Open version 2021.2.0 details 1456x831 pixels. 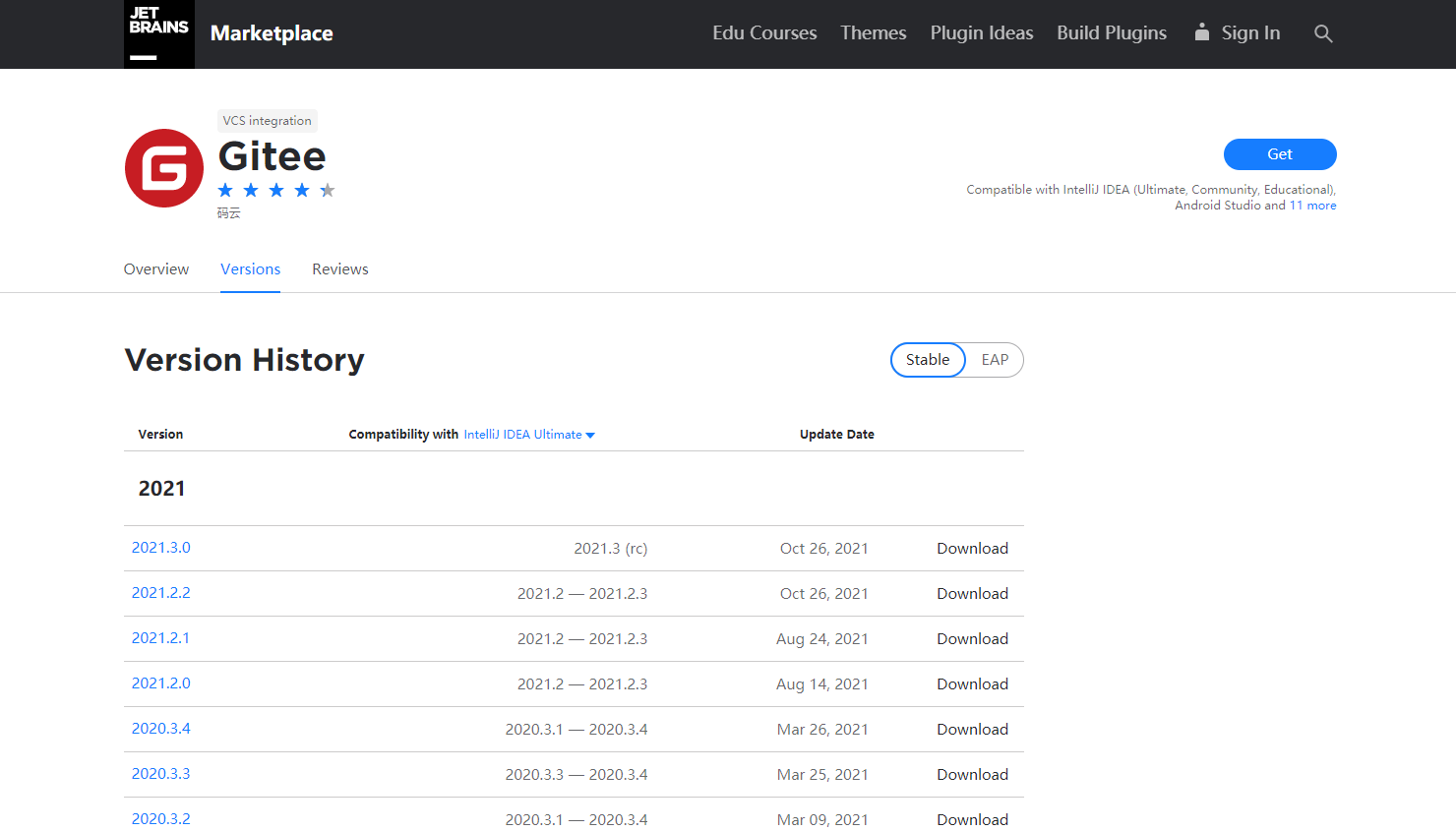tap(161, 683)
